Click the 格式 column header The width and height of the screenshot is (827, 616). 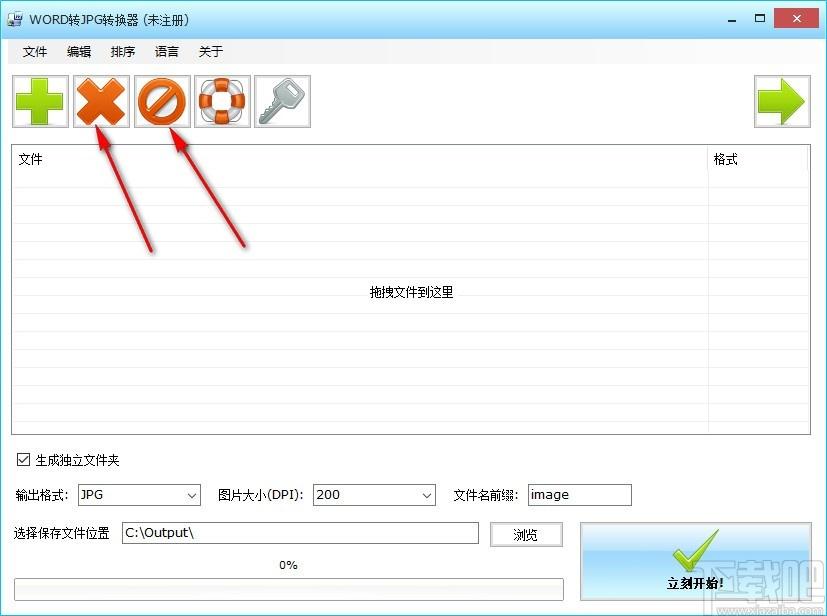point(757,159)
